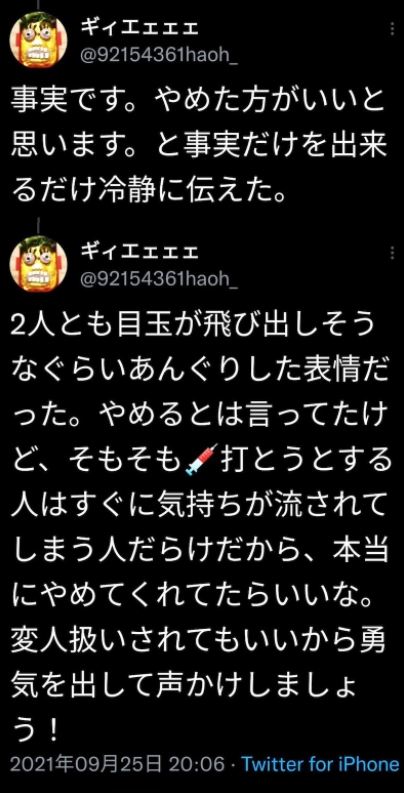Click the first tweet's display name ギィエェェェ

(140, 29)
